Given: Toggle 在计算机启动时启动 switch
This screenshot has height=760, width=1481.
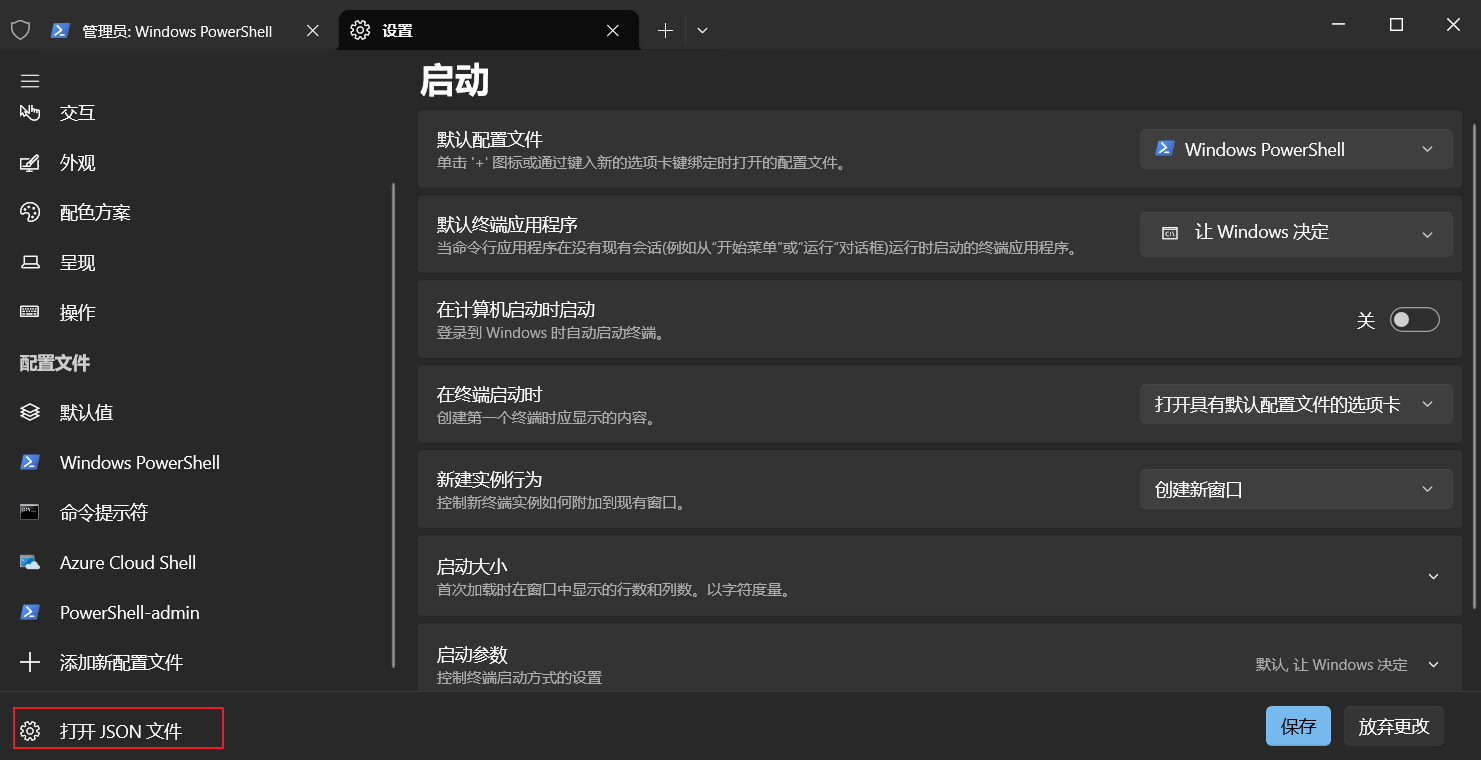Looking at the screenshot, I should point(1415,320).
